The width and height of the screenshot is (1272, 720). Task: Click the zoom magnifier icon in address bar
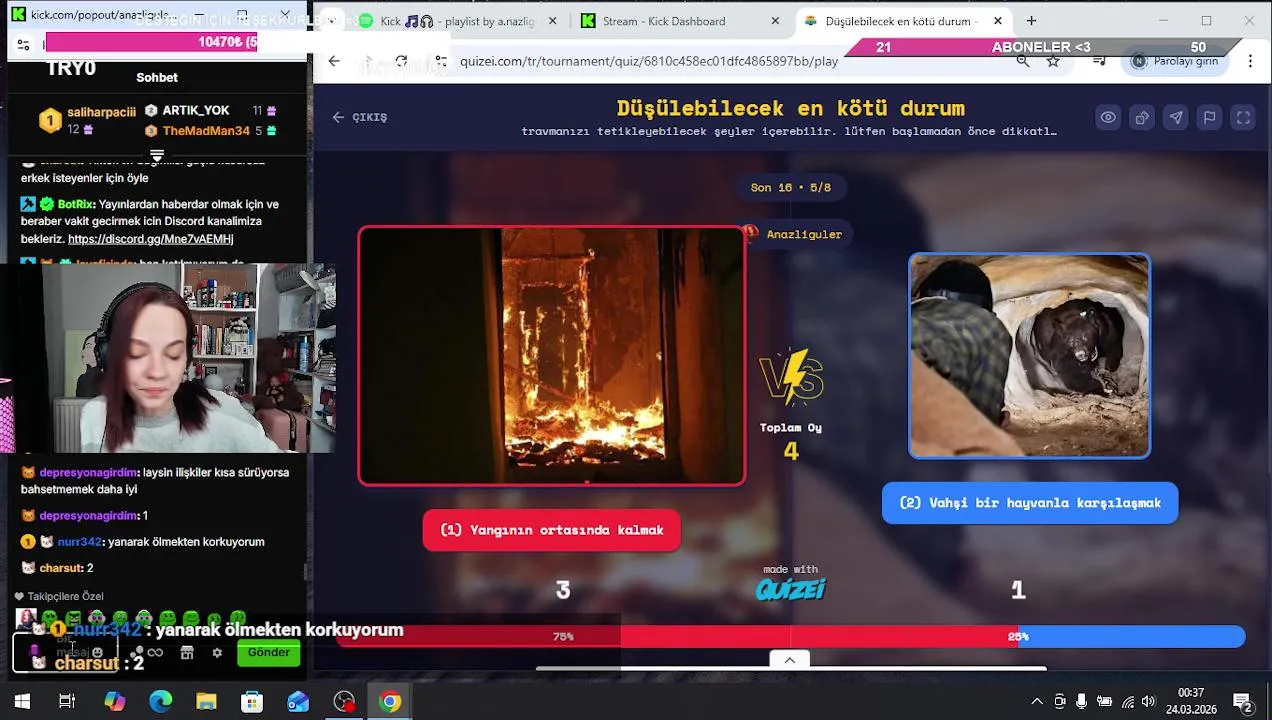tap(1022, 61)
